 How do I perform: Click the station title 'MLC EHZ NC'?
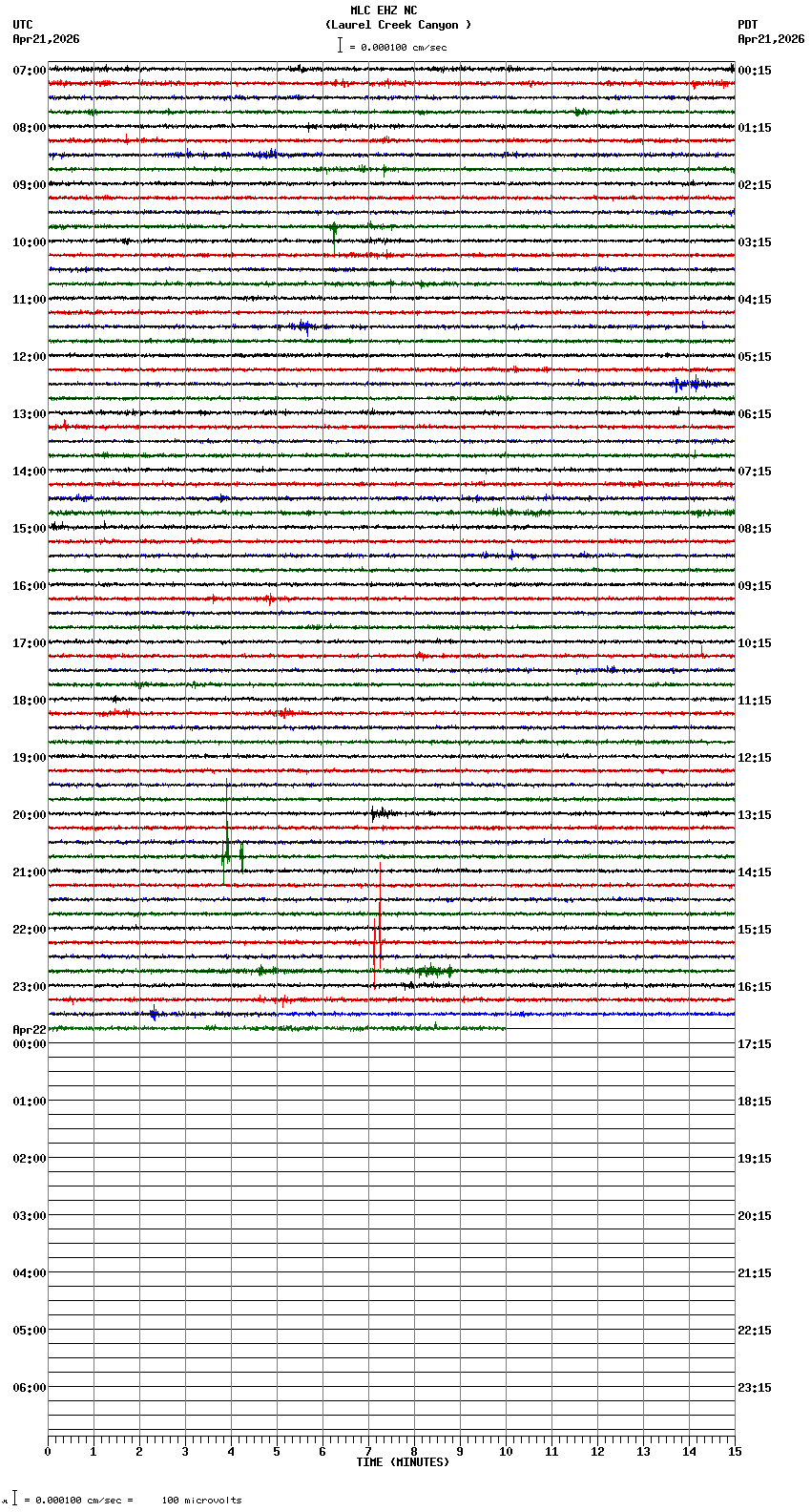click(x=384, y=10)
